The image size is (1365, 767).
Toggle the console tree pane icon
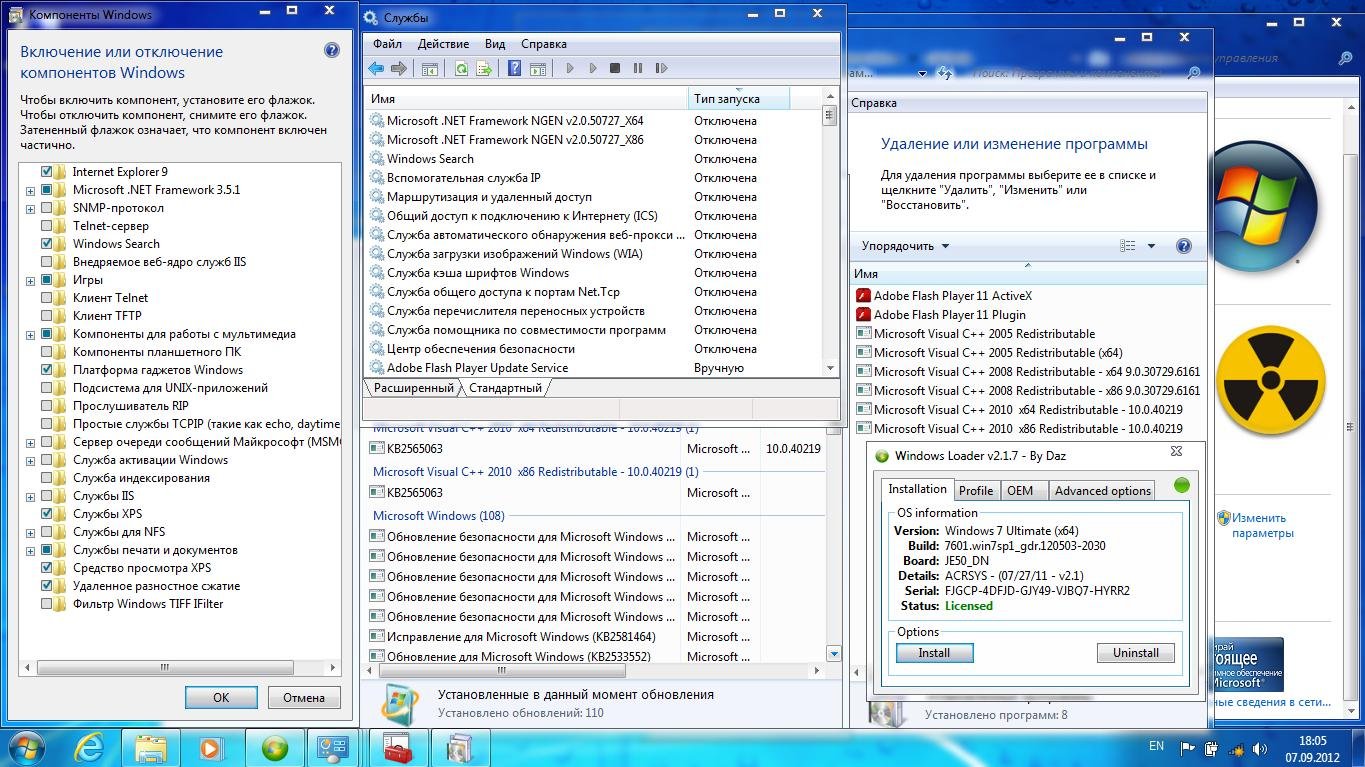tap(430, 69)
